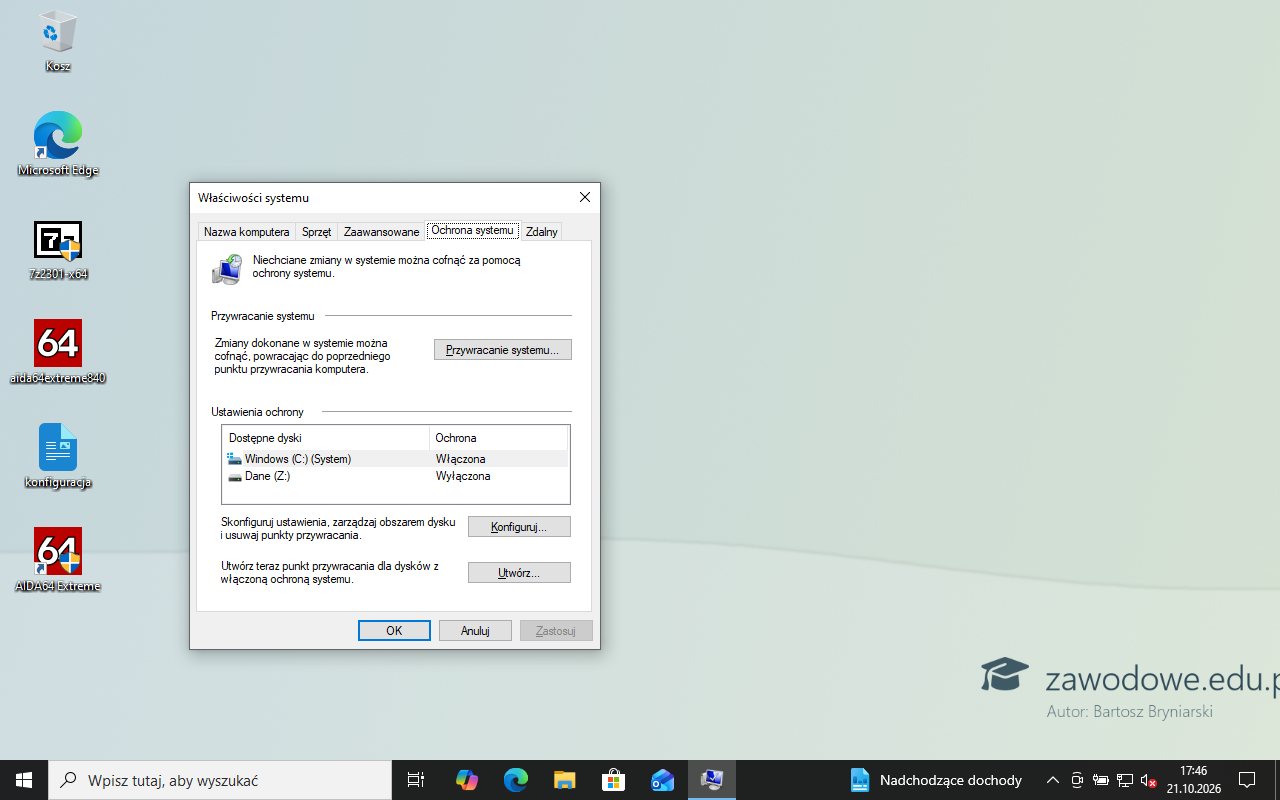This screenshot has height=800, width=1280.
Task: Click the battery tray icon
Action: pos(1101,780)
